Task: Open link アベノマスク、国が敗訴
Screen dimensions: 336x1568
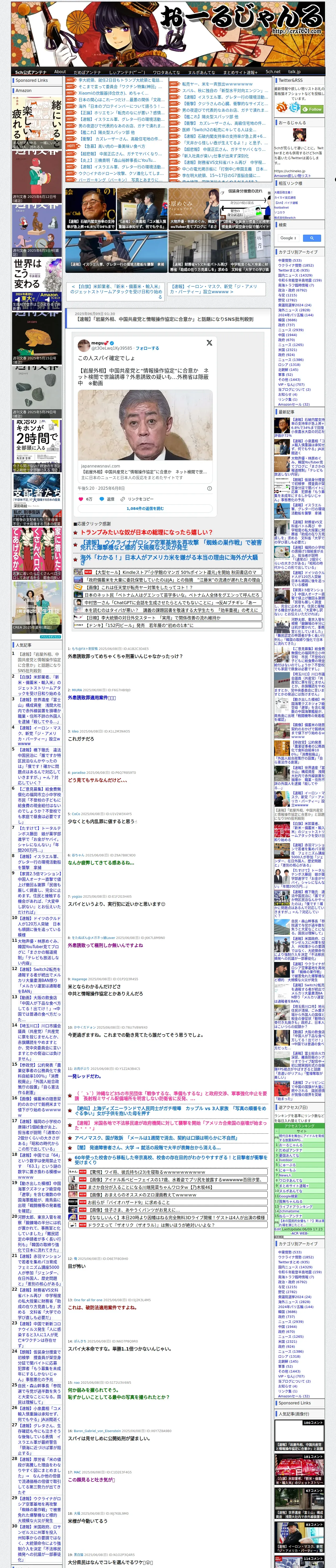Action: coord(156,1137)
